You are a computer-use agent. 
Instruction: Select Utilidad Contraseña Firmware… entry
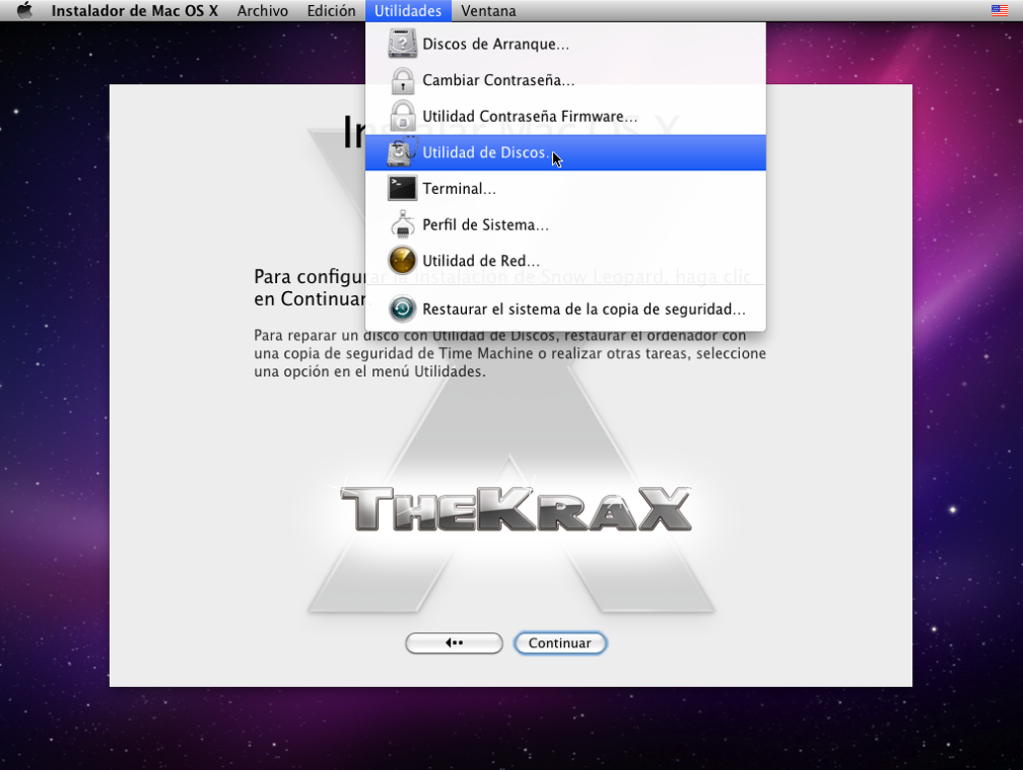[x=565, y=116]
